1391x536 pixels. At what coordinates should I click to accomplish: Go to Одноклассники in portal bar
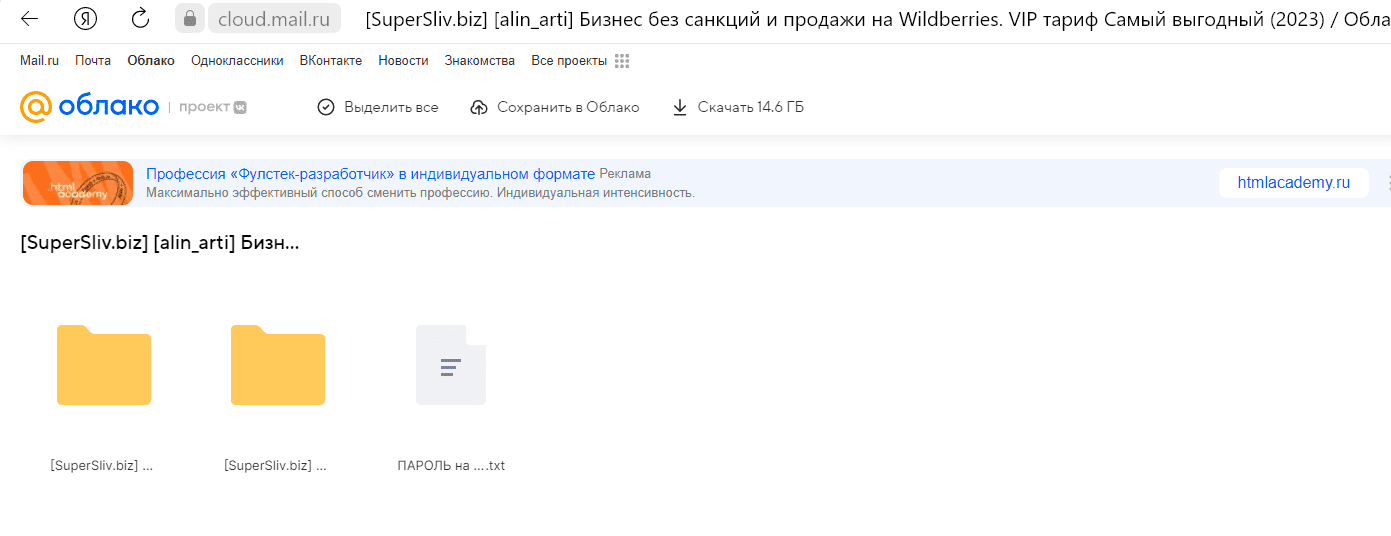pyautogui.click(x=237, y=61)
